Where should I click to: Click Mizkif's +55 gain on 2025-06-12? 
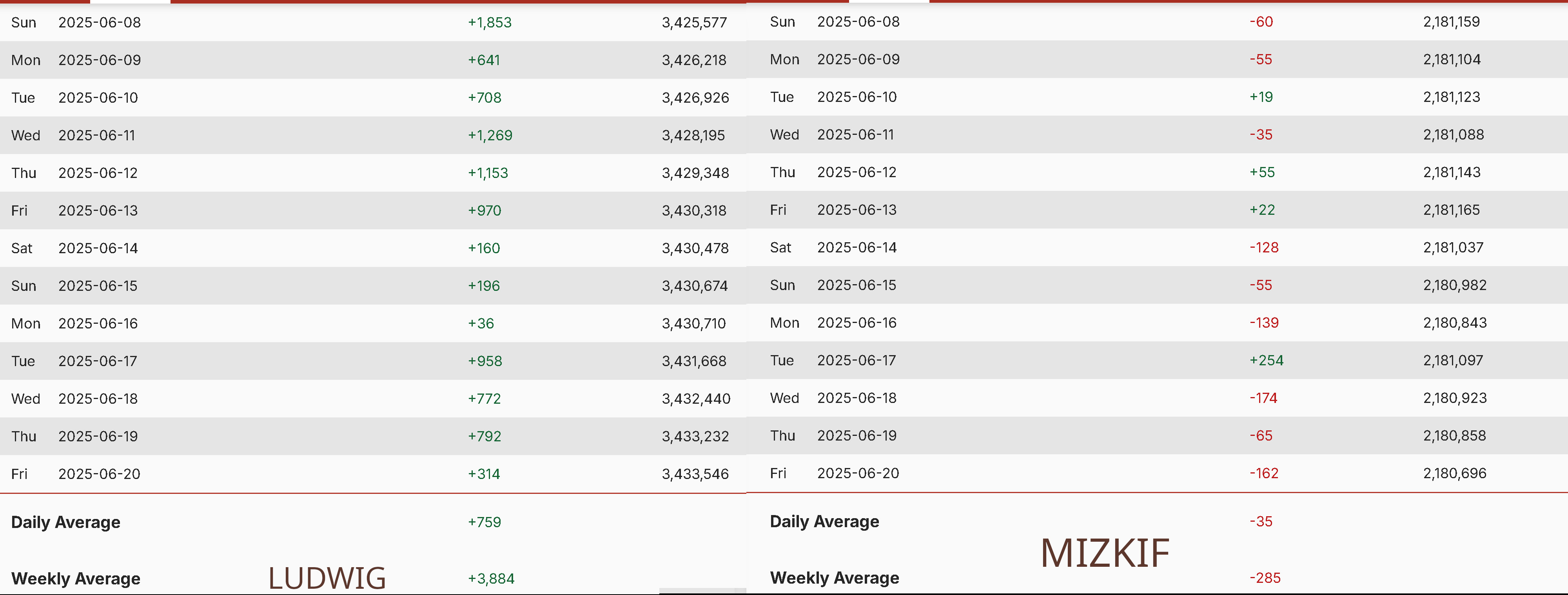click(x=1262, y=173)
